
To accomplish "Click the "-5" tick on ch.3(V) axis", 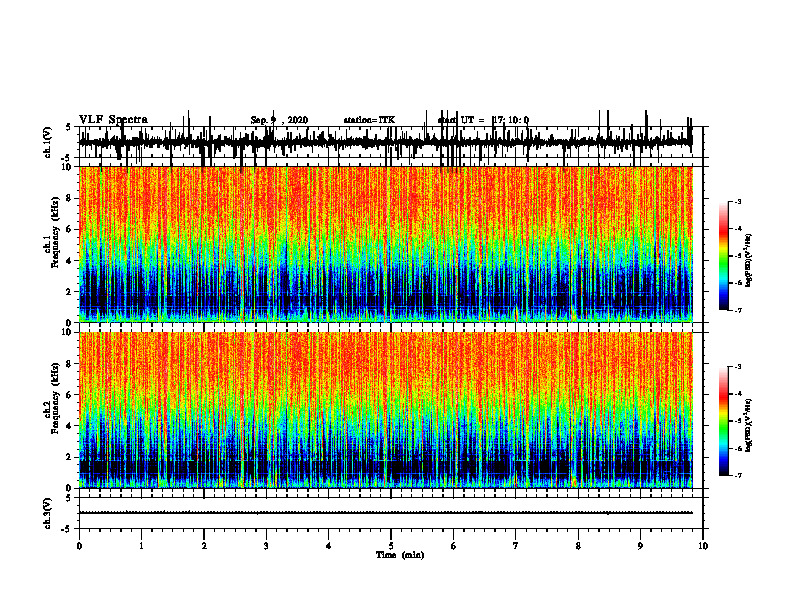I will point(68,529).
